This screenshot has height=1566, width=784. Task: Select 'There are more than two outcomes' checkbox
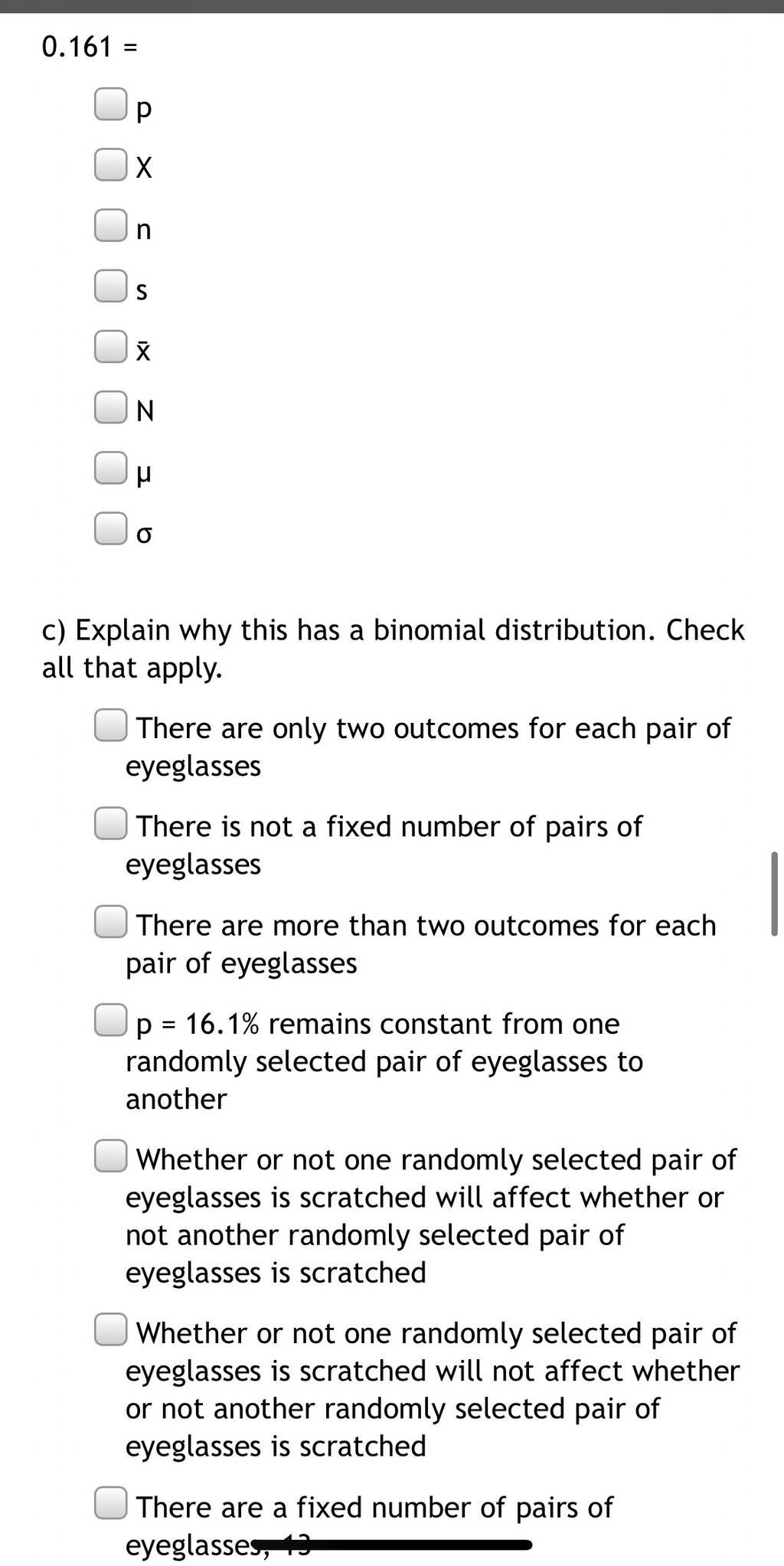[x=110, y=921]
